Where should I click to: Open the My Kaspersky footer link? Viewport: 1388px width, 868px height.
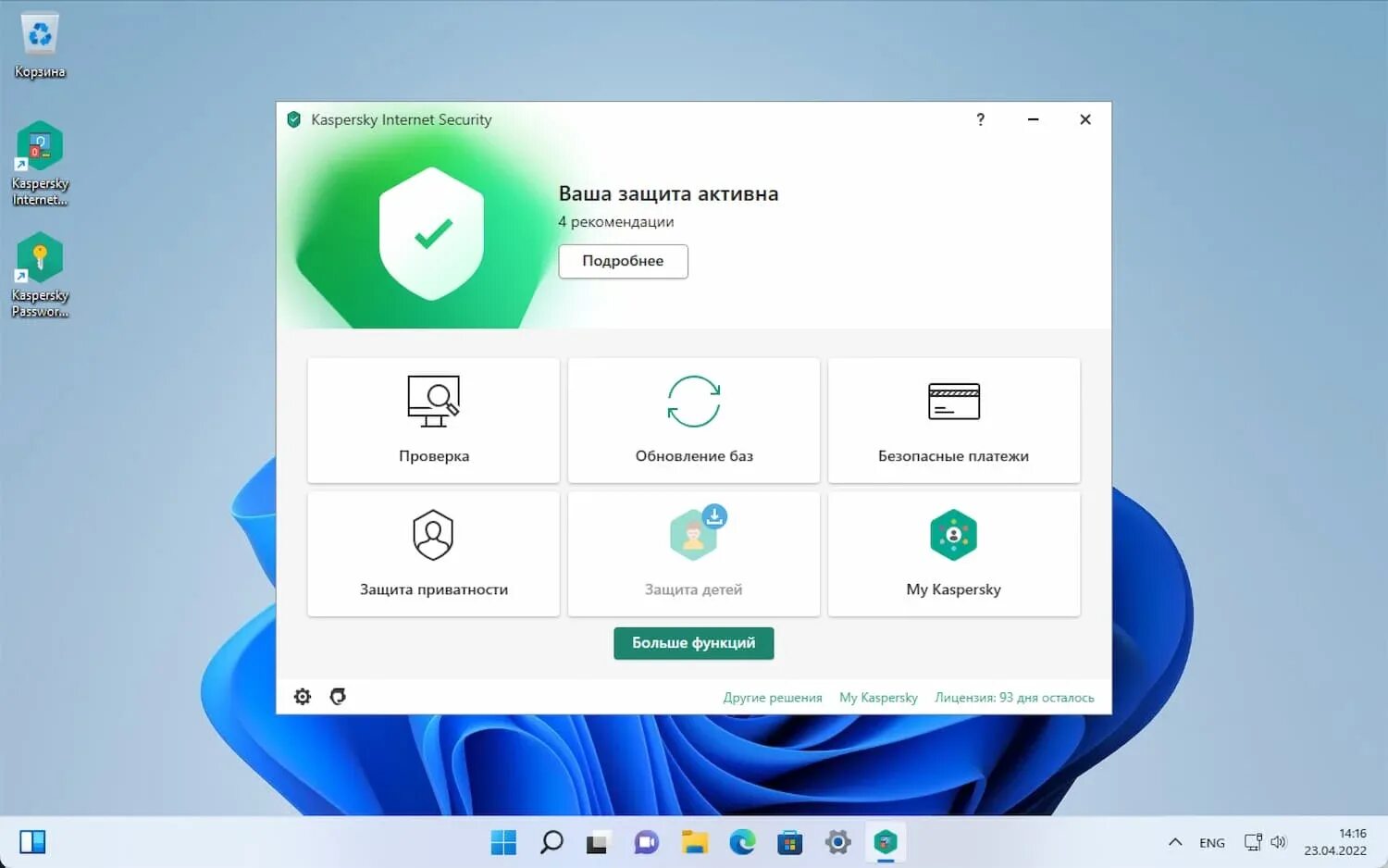pyautogui.click(x=877, y=697)
